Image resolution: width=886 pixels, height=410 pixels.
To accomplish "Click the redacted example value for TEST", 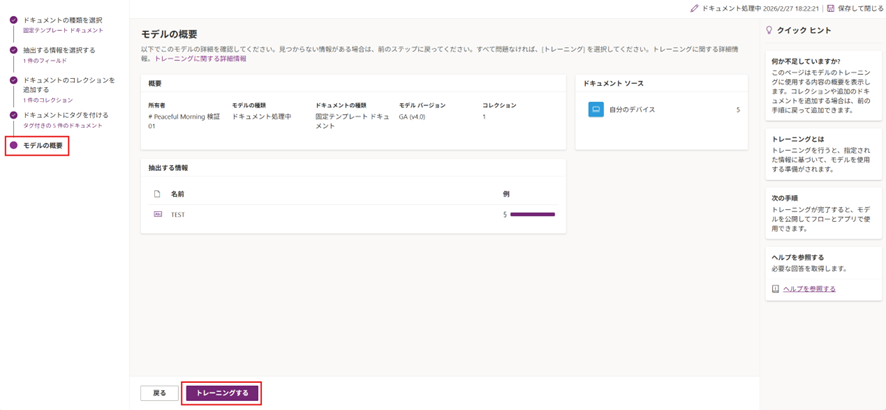I will point(532,214).
